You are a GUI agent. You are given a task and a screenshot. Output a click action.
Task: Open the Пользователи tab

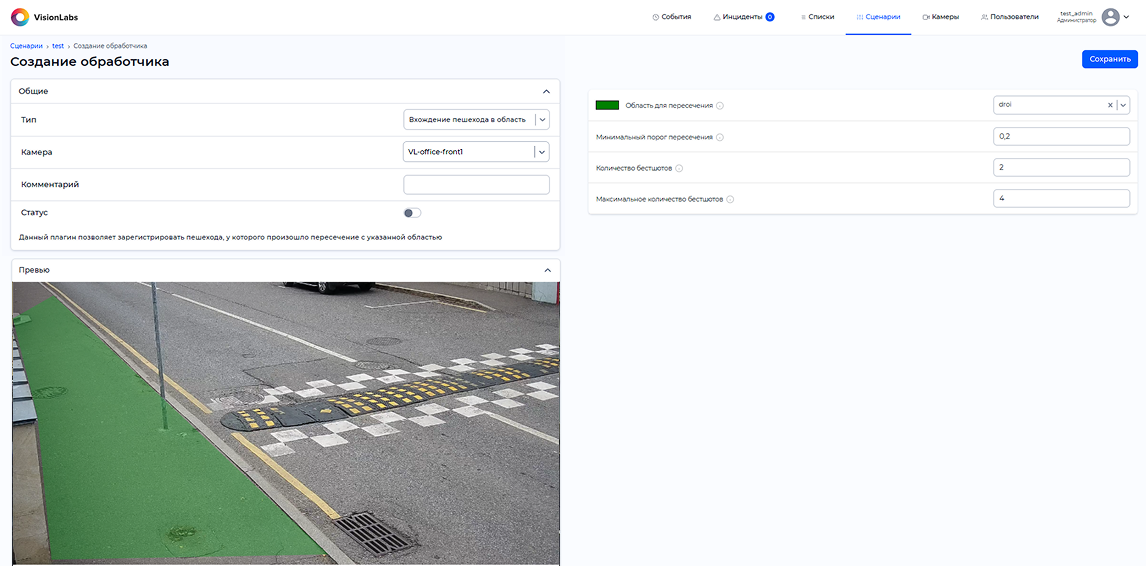pyautogui.click(x=1009, y=17)
